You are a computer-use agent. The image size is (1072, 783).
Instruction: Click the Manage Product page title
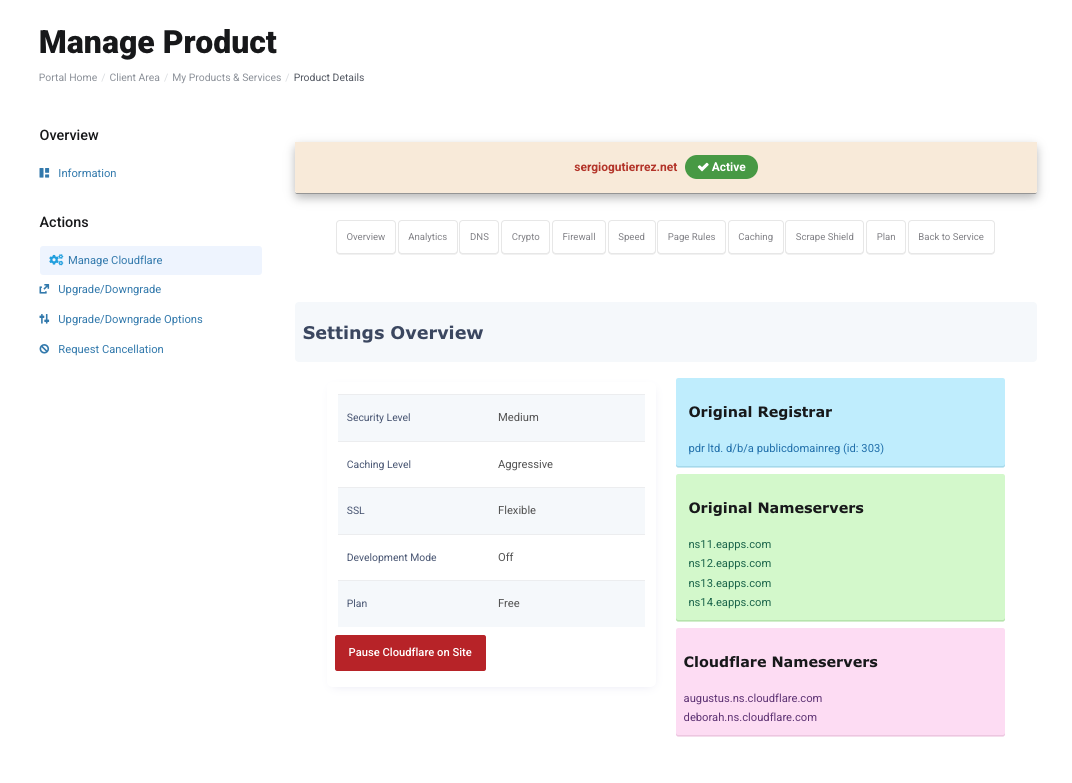(158, 42)
